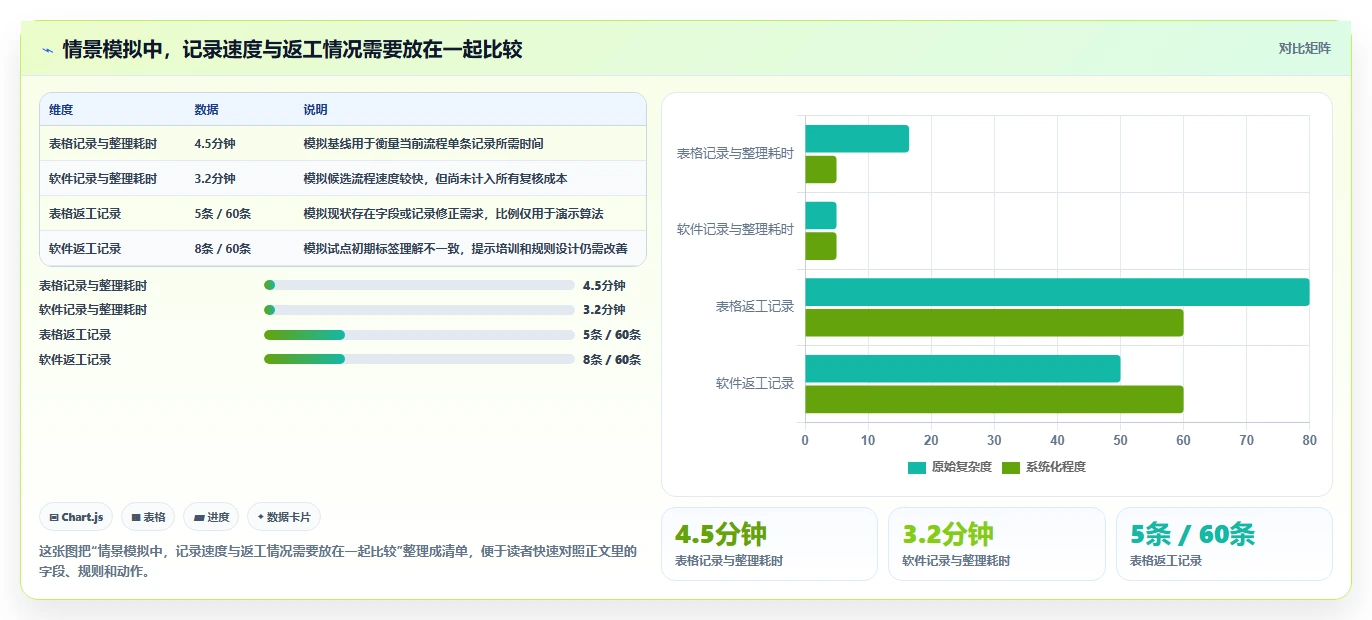Click the teal bar for 表格返工记录 in chart
This screenshot has height=620, width=1372.
coord(1057,292)
